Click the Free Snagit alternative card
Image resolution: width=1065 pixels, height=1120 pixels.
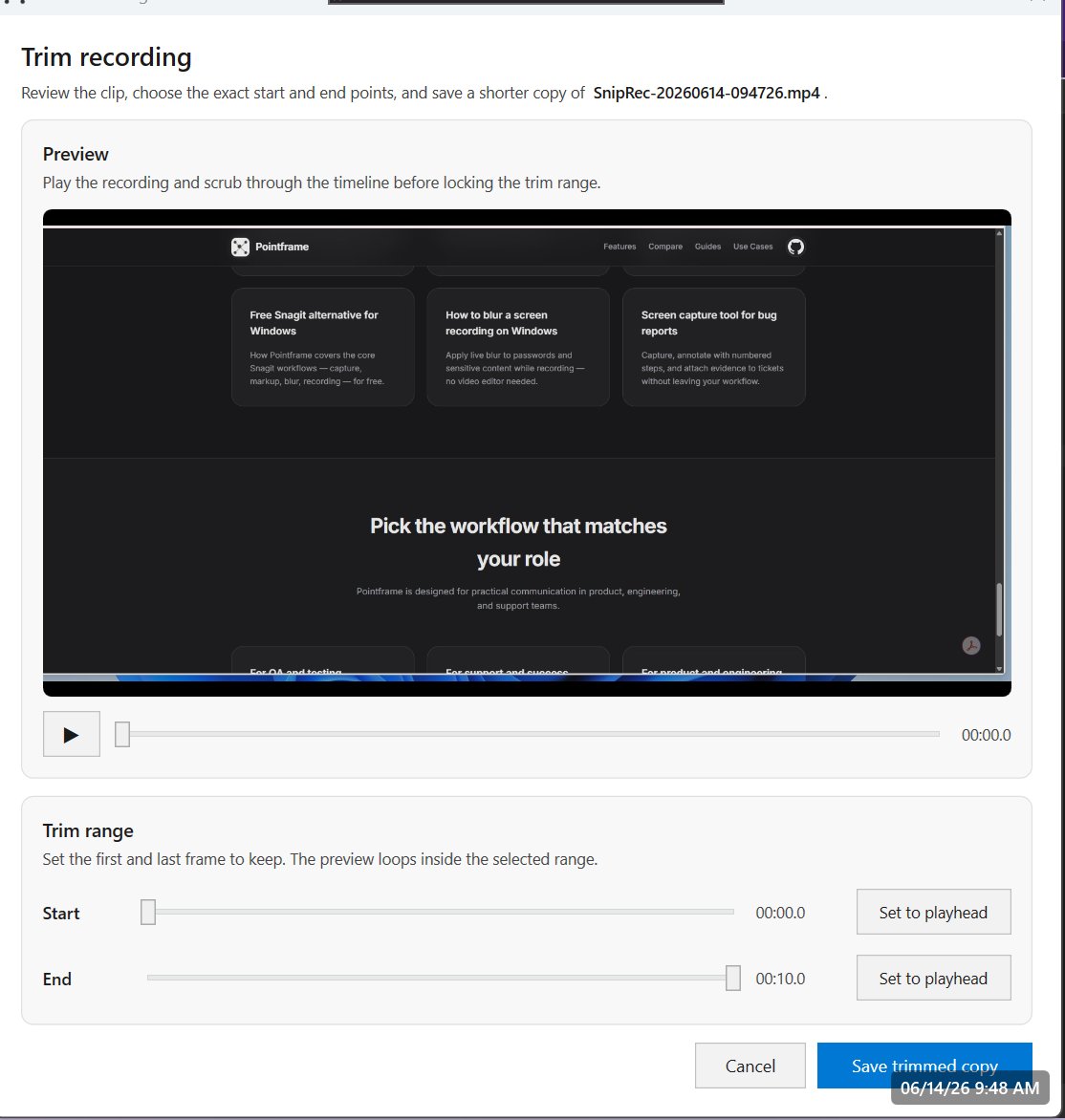[x=323, y=347]
